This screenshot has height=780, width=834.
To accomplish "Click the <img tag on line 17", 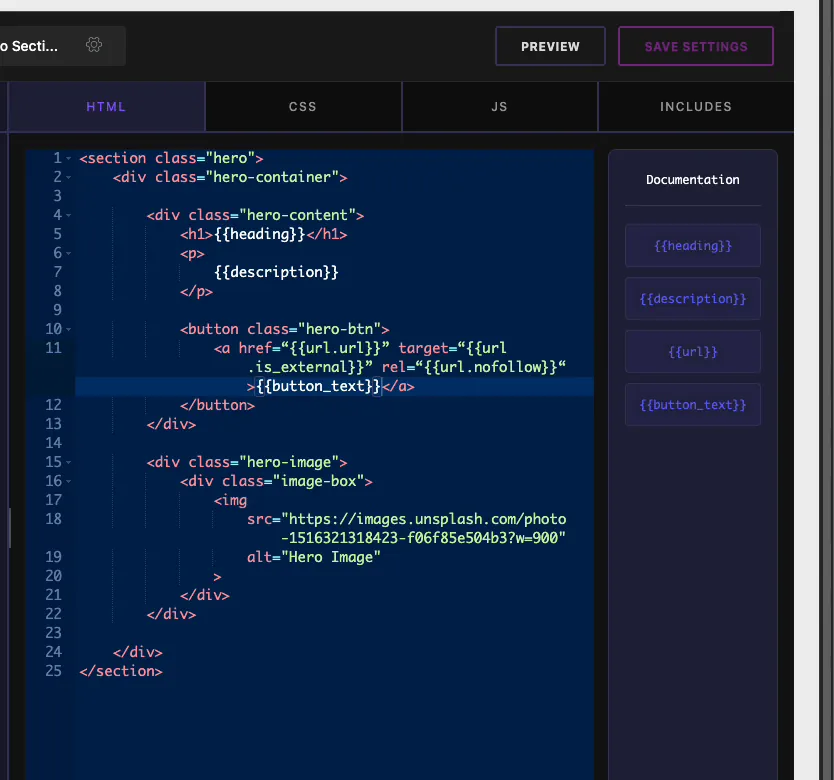I will point(230,501).
